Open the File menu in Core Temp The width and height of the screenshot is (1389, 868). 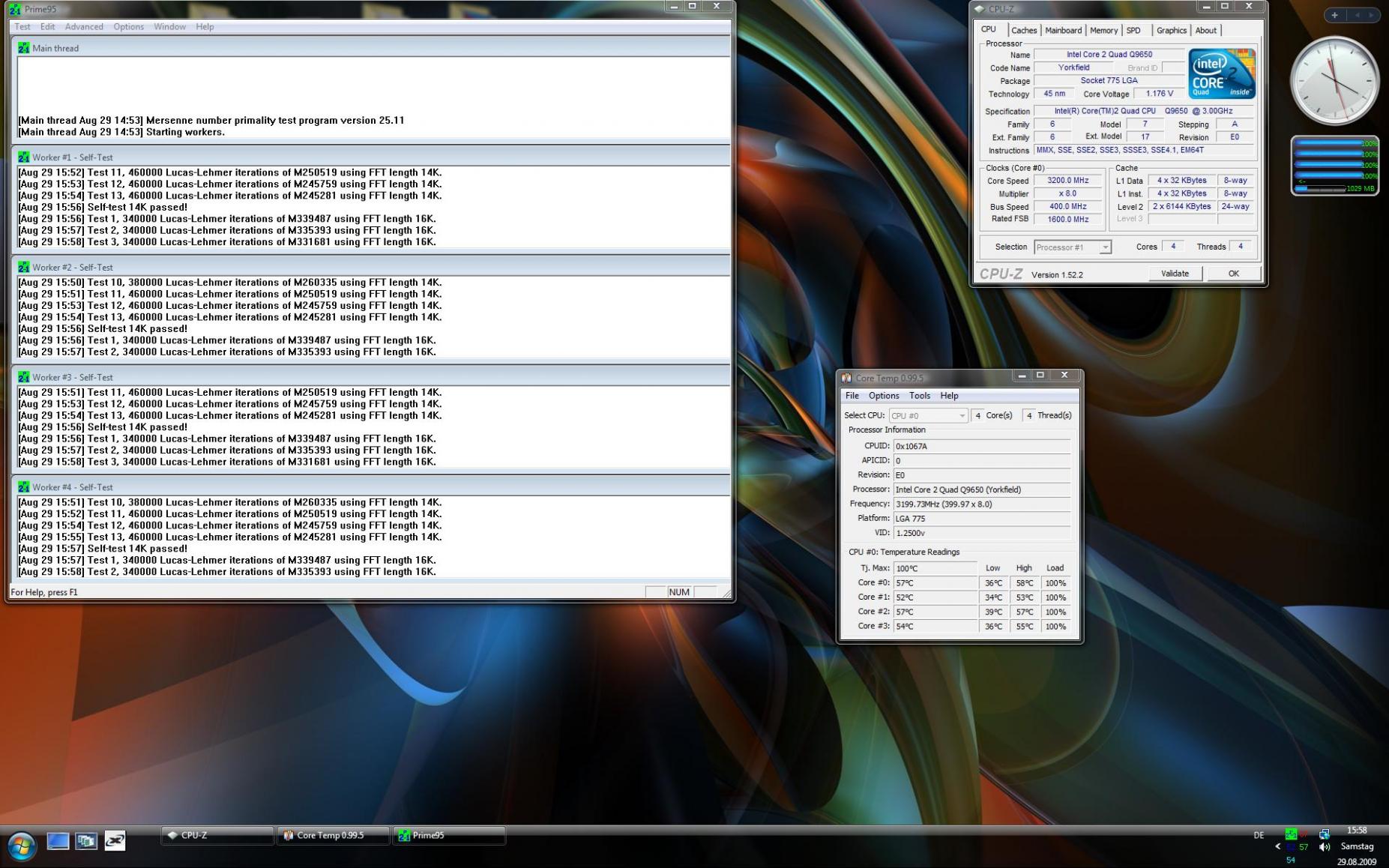coord(852,396)
